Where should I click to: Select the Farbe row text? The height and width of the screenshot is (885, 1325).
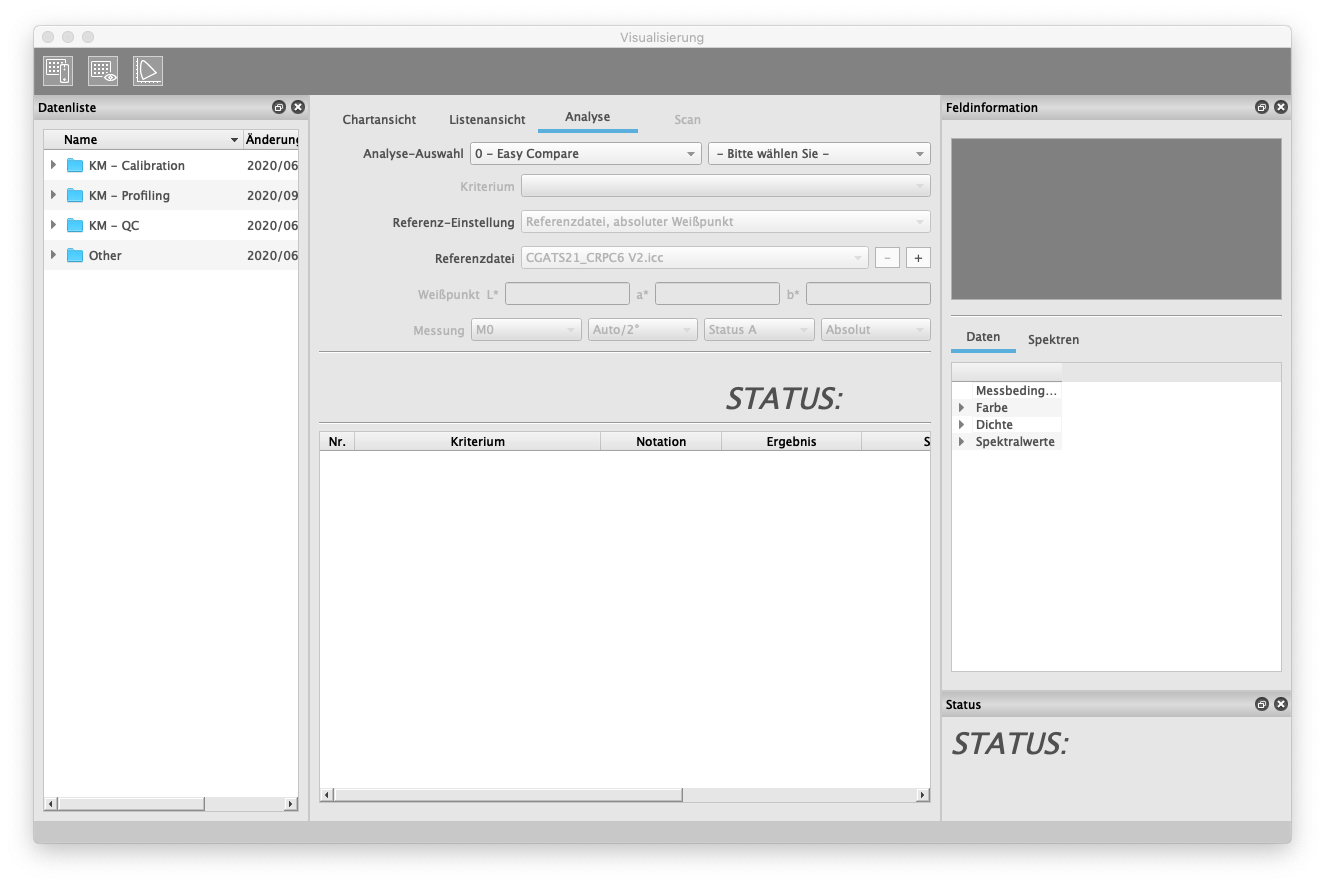[x=991, y=408]
